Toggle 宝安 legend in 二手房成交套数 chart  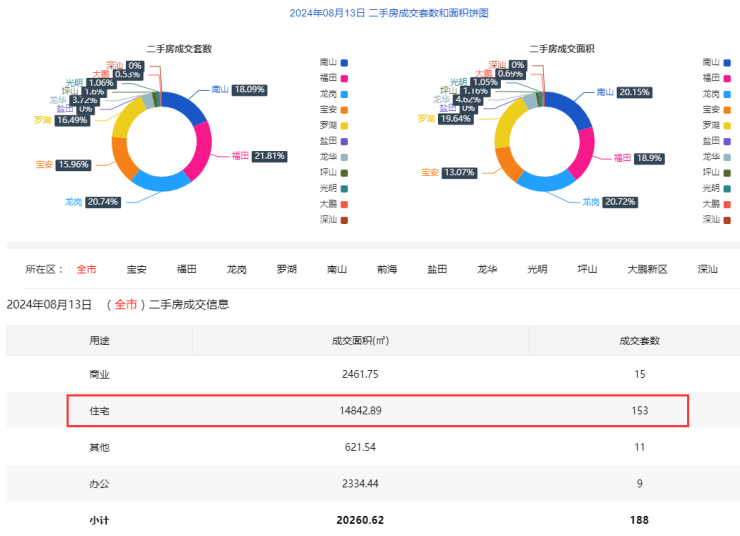point(334,109)
